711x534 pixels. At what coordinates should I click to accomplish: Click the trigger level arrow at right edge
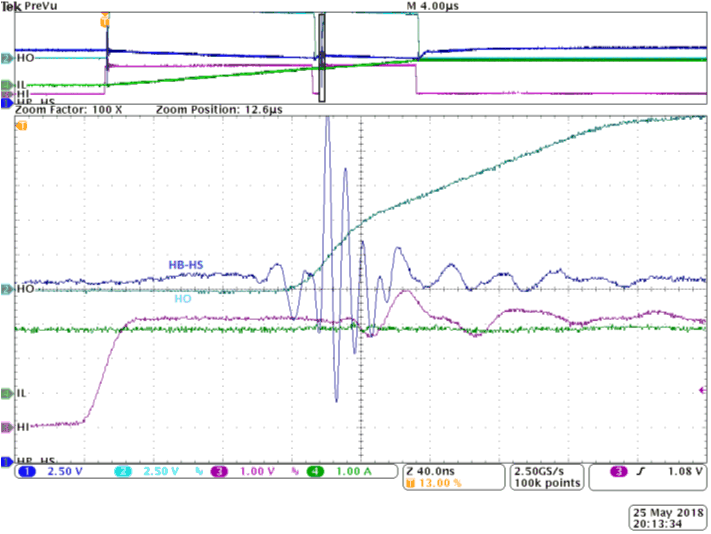pyautogui.click(x=703, y=390)
